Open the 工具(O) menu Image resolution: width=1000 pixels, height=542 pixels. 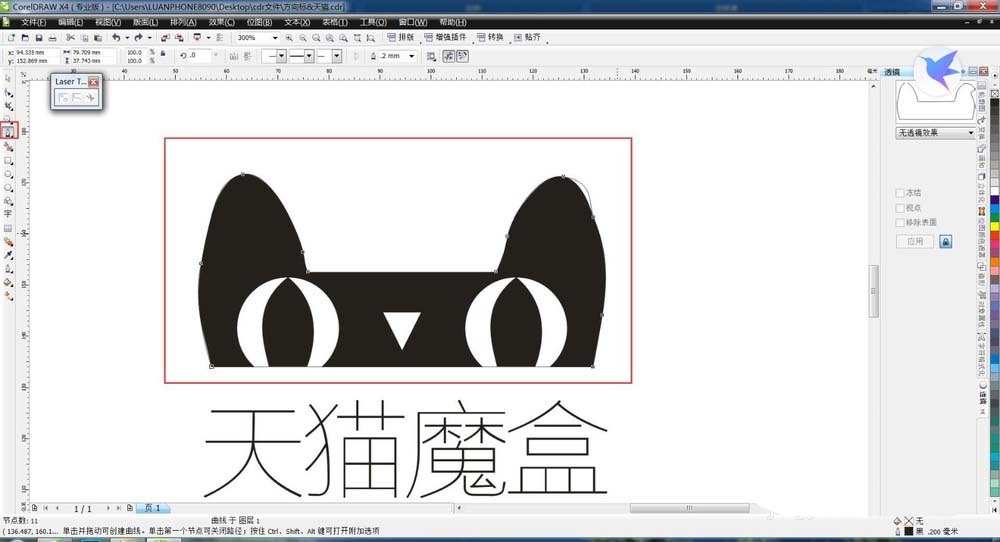click(373, 22)
